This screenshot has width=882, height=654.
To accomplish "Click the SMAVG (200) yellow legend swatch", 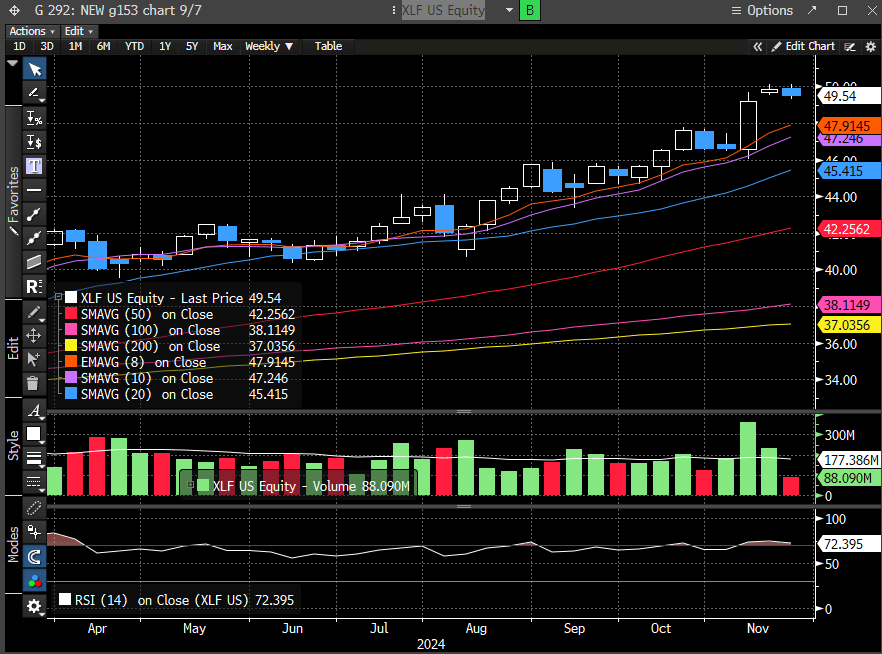I will click(x=71, y=345).
